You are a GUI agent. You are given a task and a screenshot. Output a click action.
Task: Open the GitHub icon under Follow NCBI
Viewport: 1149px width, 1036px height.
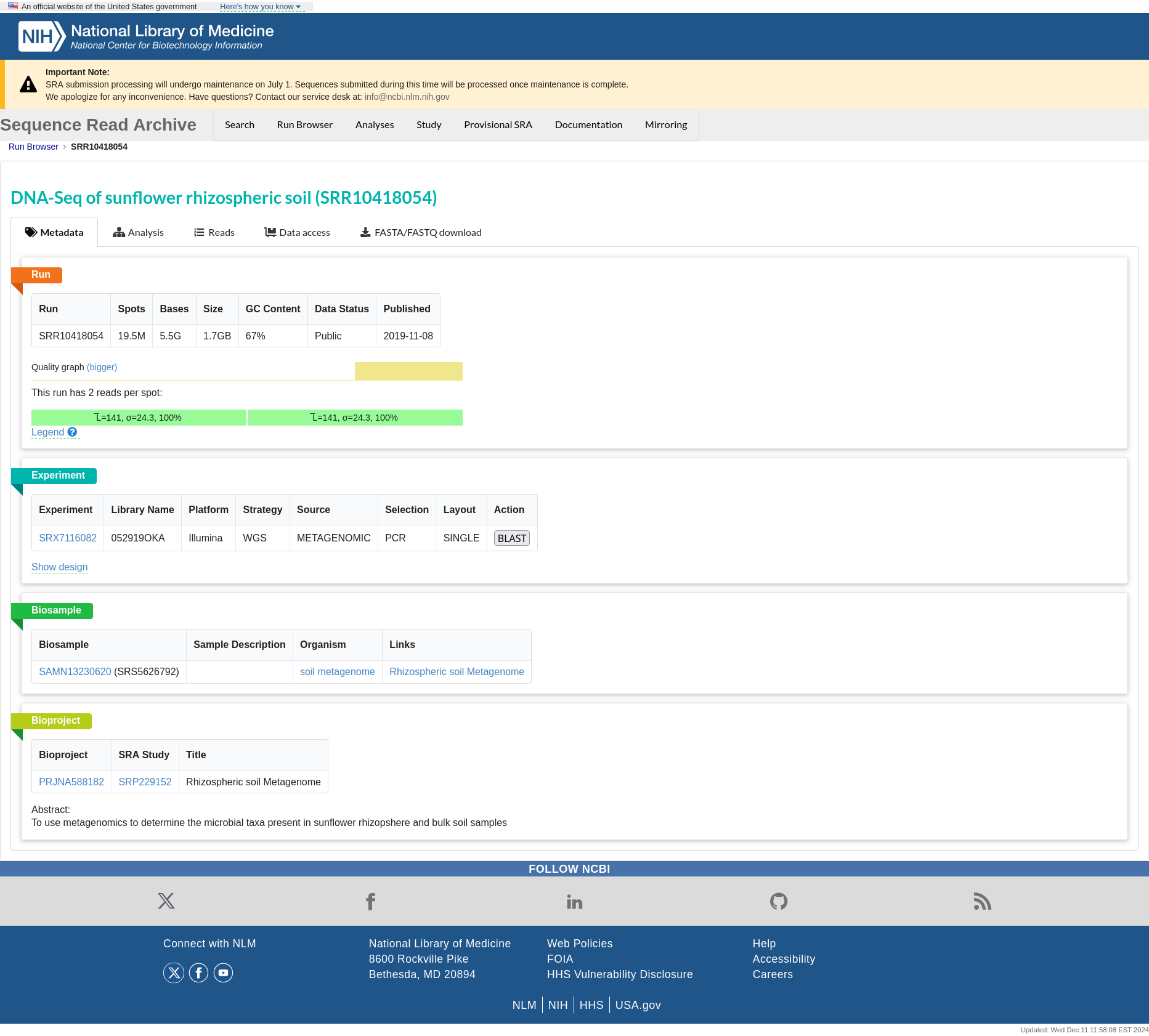[779, 901]
